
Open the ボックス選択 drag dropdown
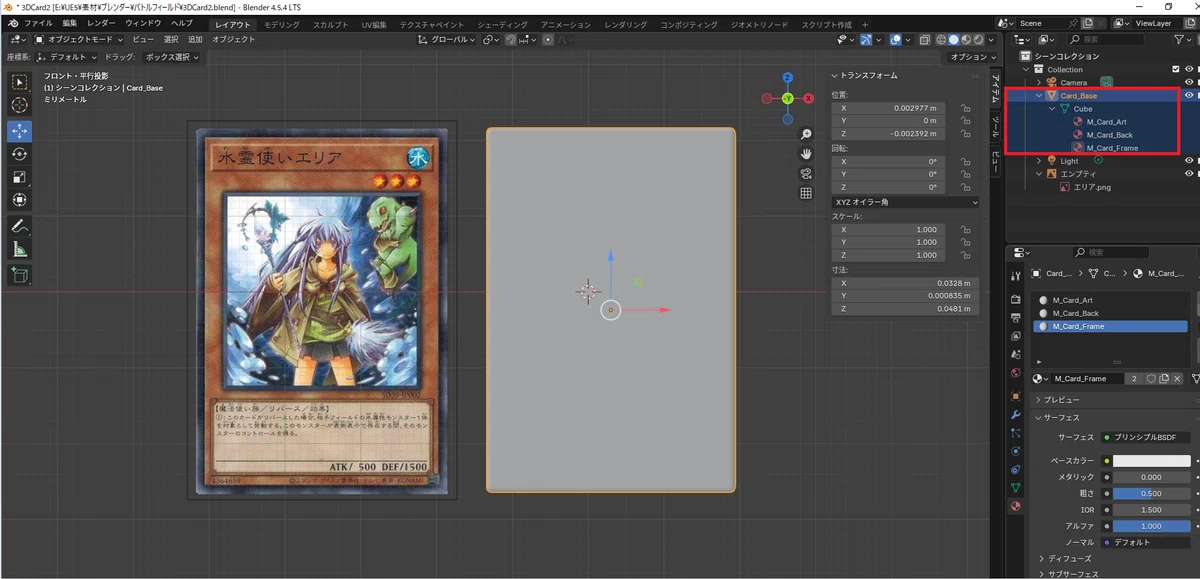(x=170, y=57)
